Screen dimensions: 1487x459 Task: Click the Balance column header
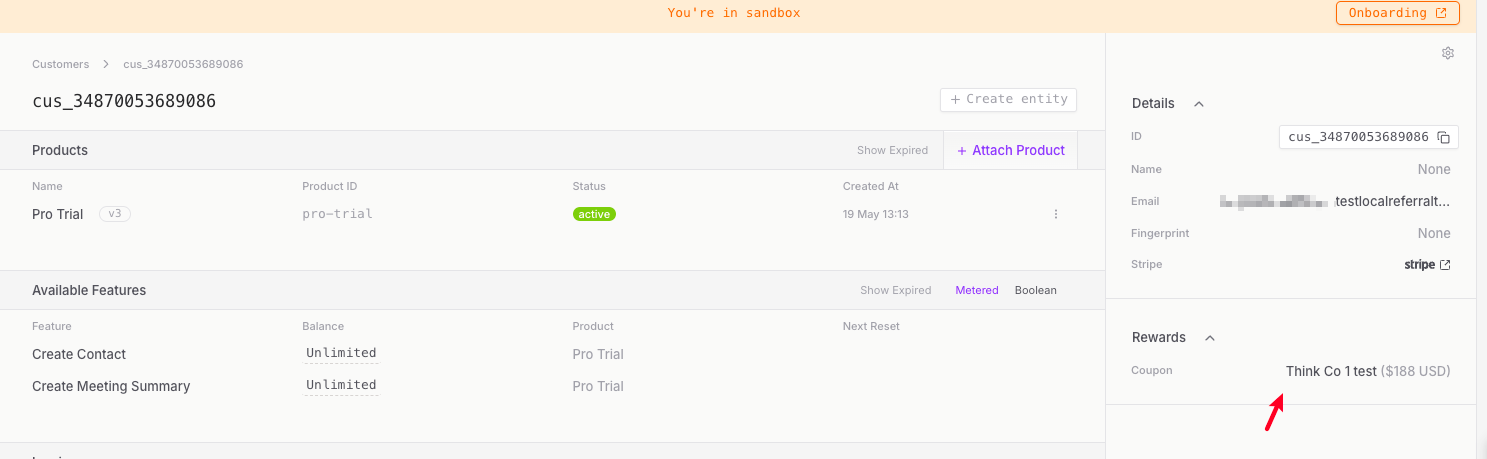(323, 326)
